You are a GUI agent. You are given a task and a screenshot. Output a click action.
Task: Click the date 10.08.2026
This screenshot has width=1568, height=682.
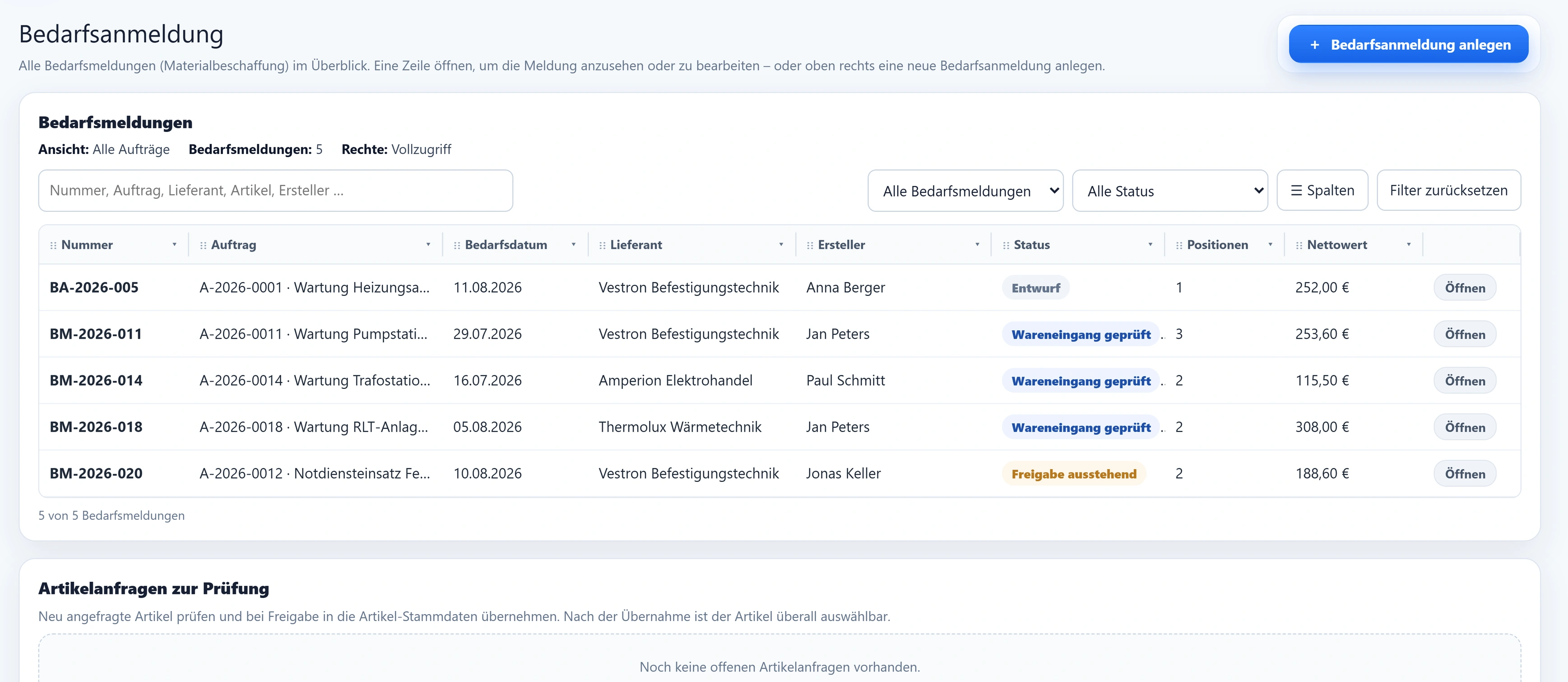[x=487, y=473]
